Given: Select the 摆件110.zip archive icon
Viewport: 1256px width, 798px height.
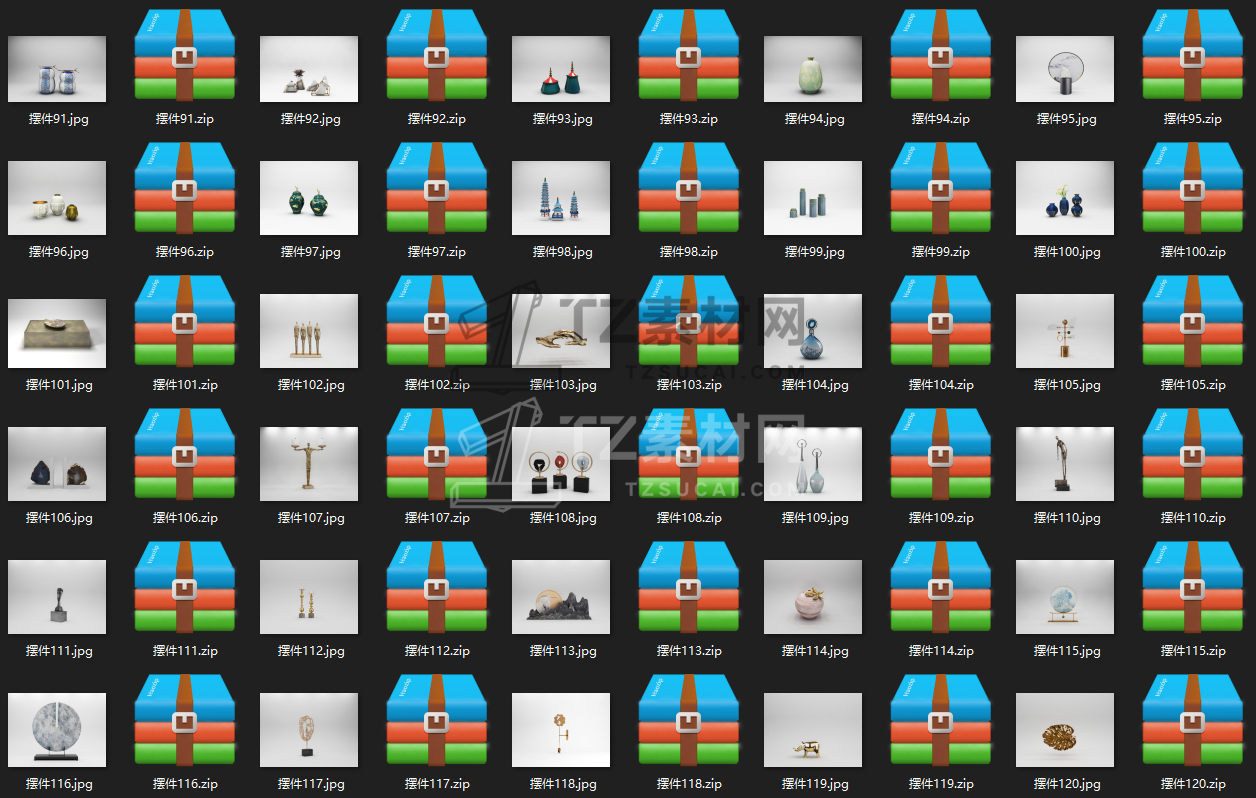Looking at the screenshot, I should (1193, 454).
